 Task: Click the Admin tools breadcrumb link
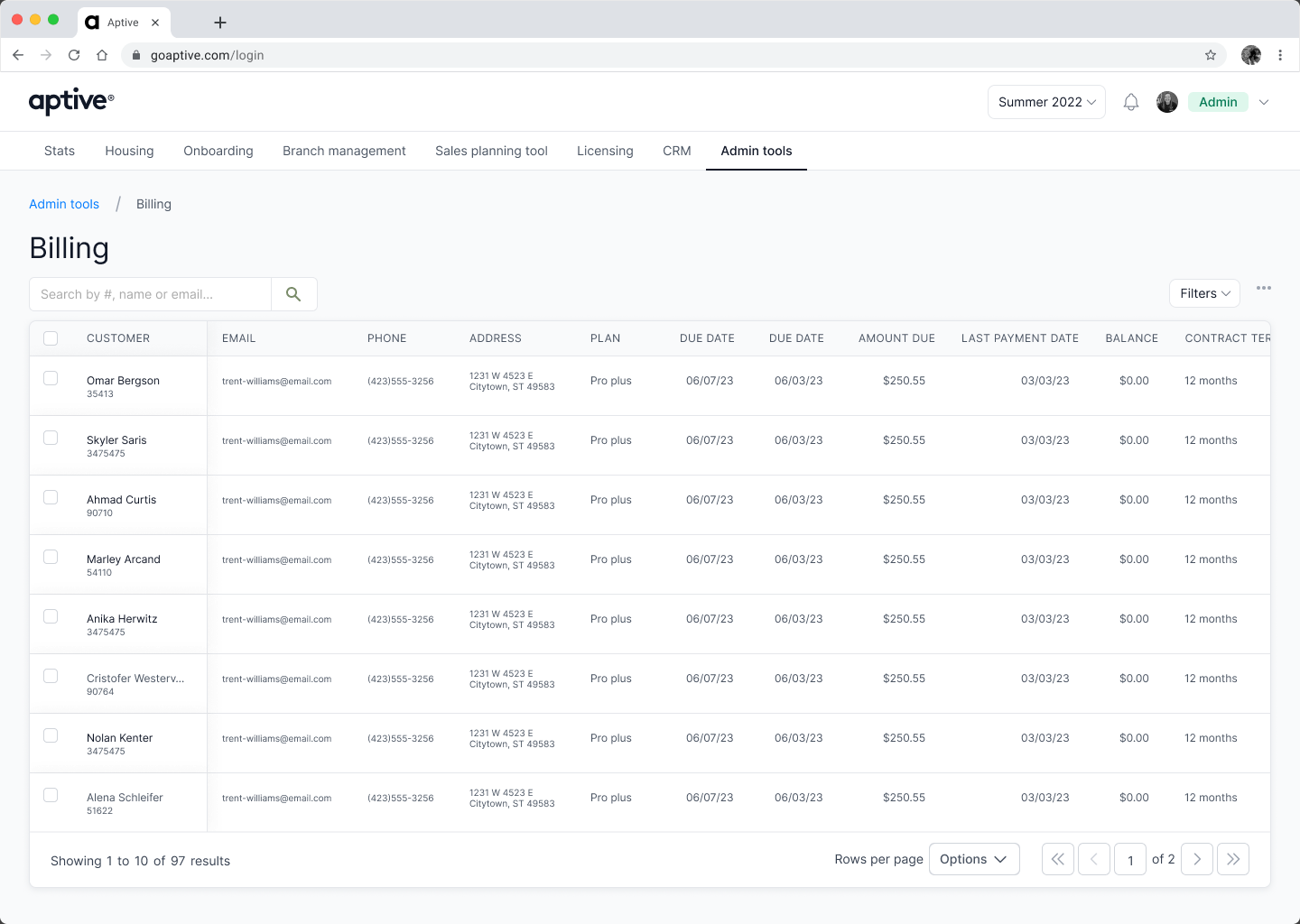tap(64, 204)
